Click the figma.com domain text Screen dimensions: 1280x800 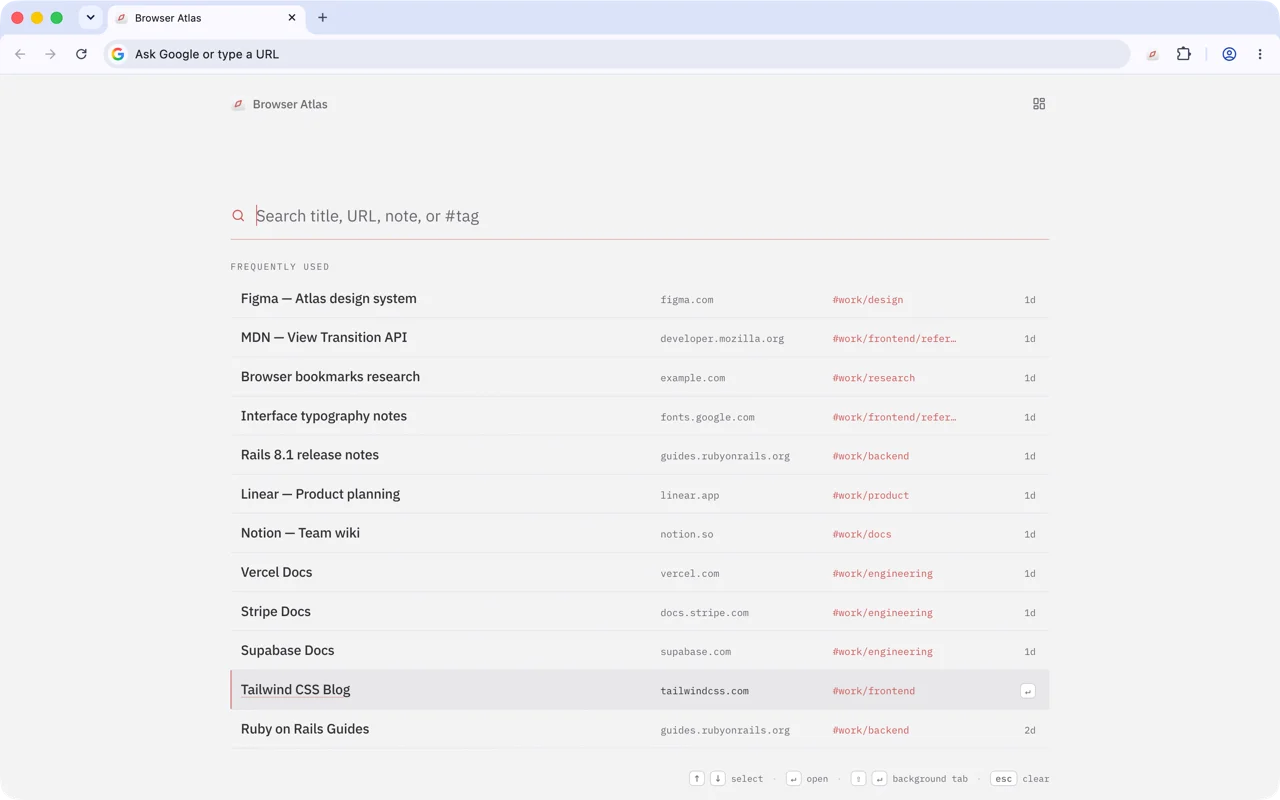pos(687,300)
